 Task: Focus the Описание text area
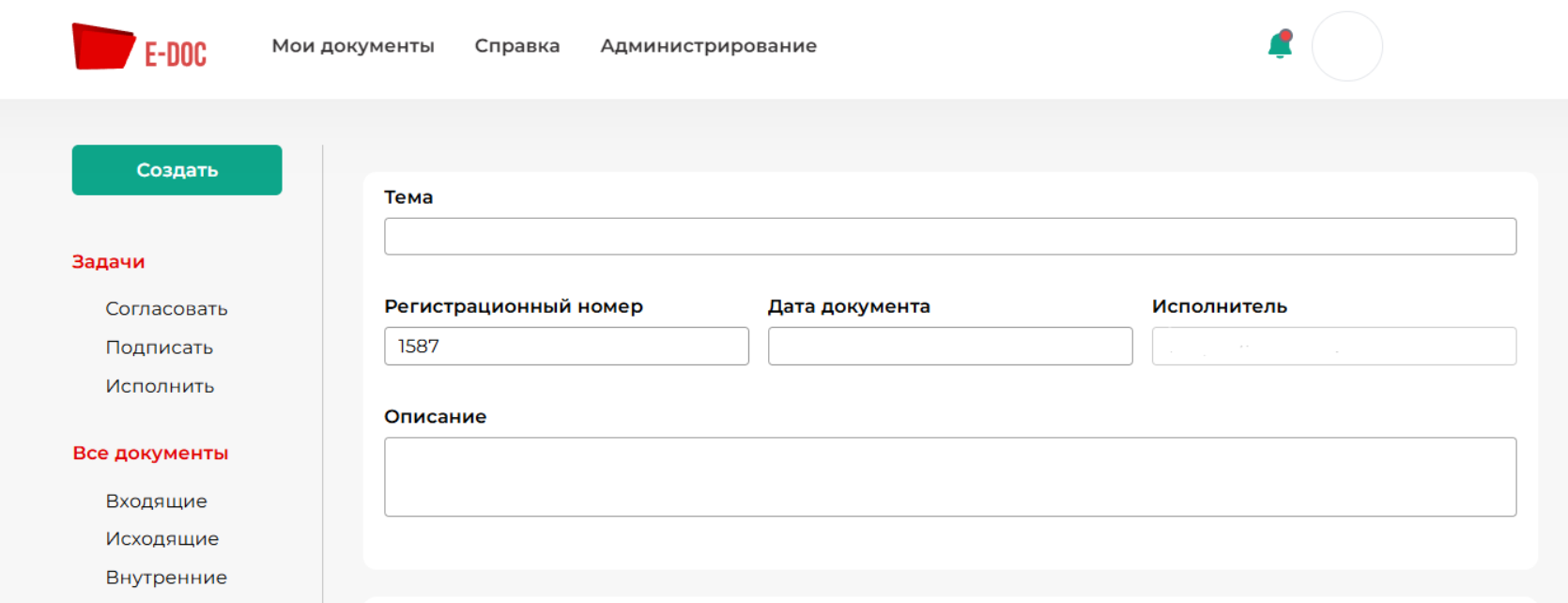click(949, 477)
